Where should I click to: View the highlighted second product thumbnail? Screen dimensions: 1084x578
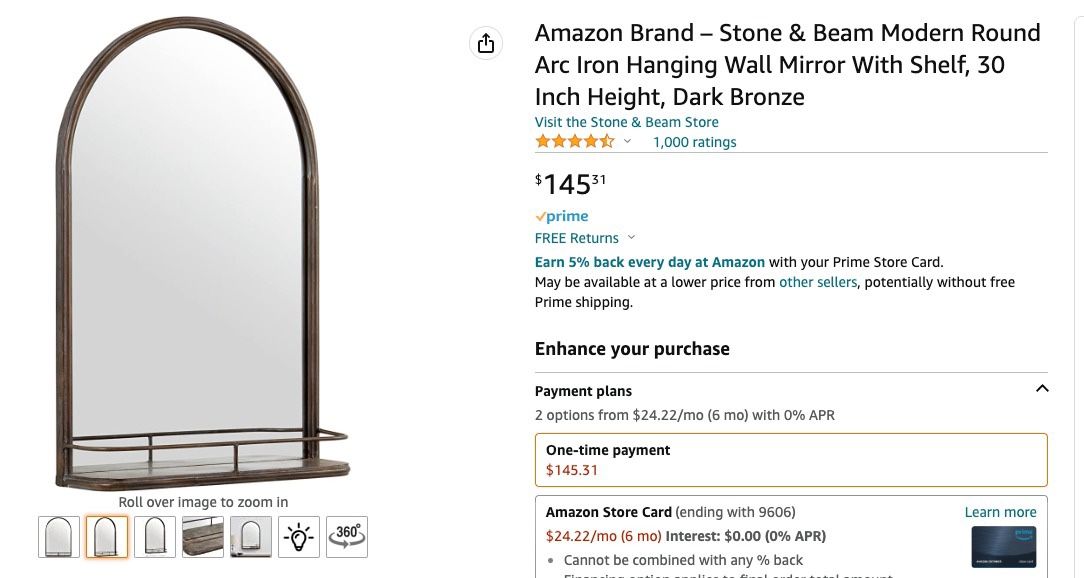[106, 537]
